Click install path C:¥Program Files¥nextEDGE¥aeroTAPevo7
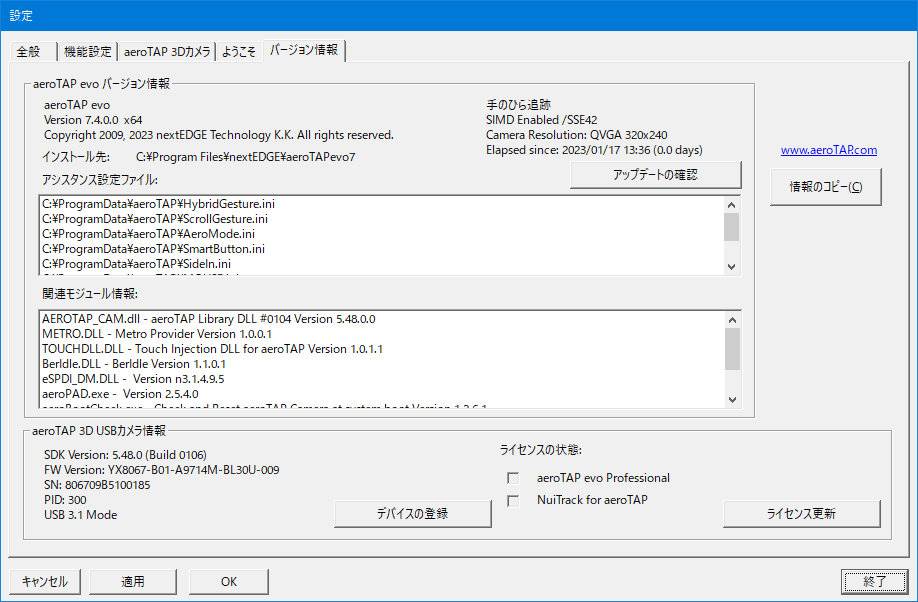This screenshot has width=918, height=602. (x=246, y=157)
